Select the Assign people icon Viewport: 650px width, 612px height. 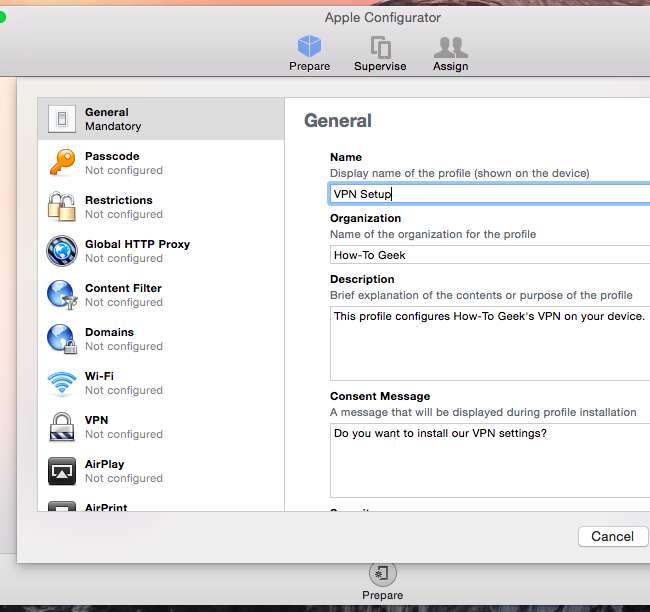[450, 47]
